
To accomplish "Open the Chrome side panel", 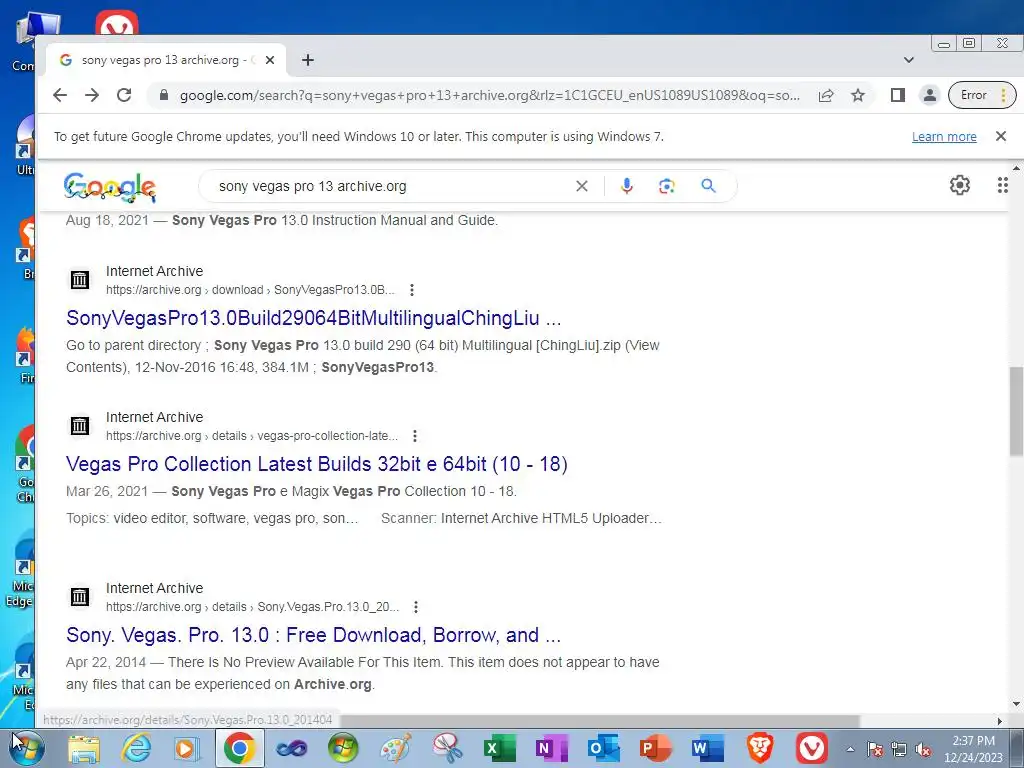I will tap(898, 95).
